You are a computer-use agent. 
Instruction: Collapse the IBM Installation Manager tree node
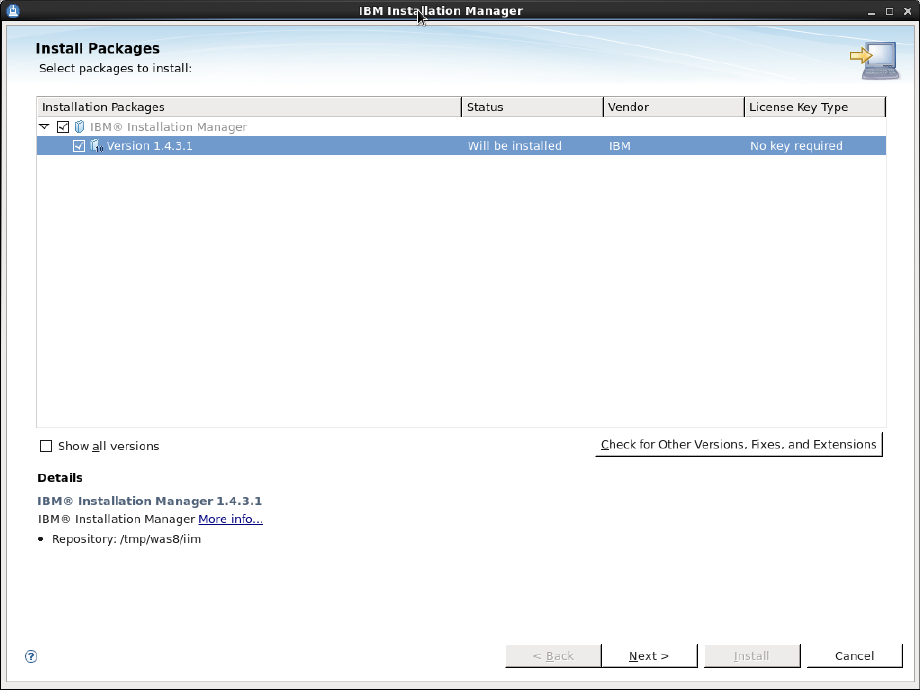tap(45, 127)
